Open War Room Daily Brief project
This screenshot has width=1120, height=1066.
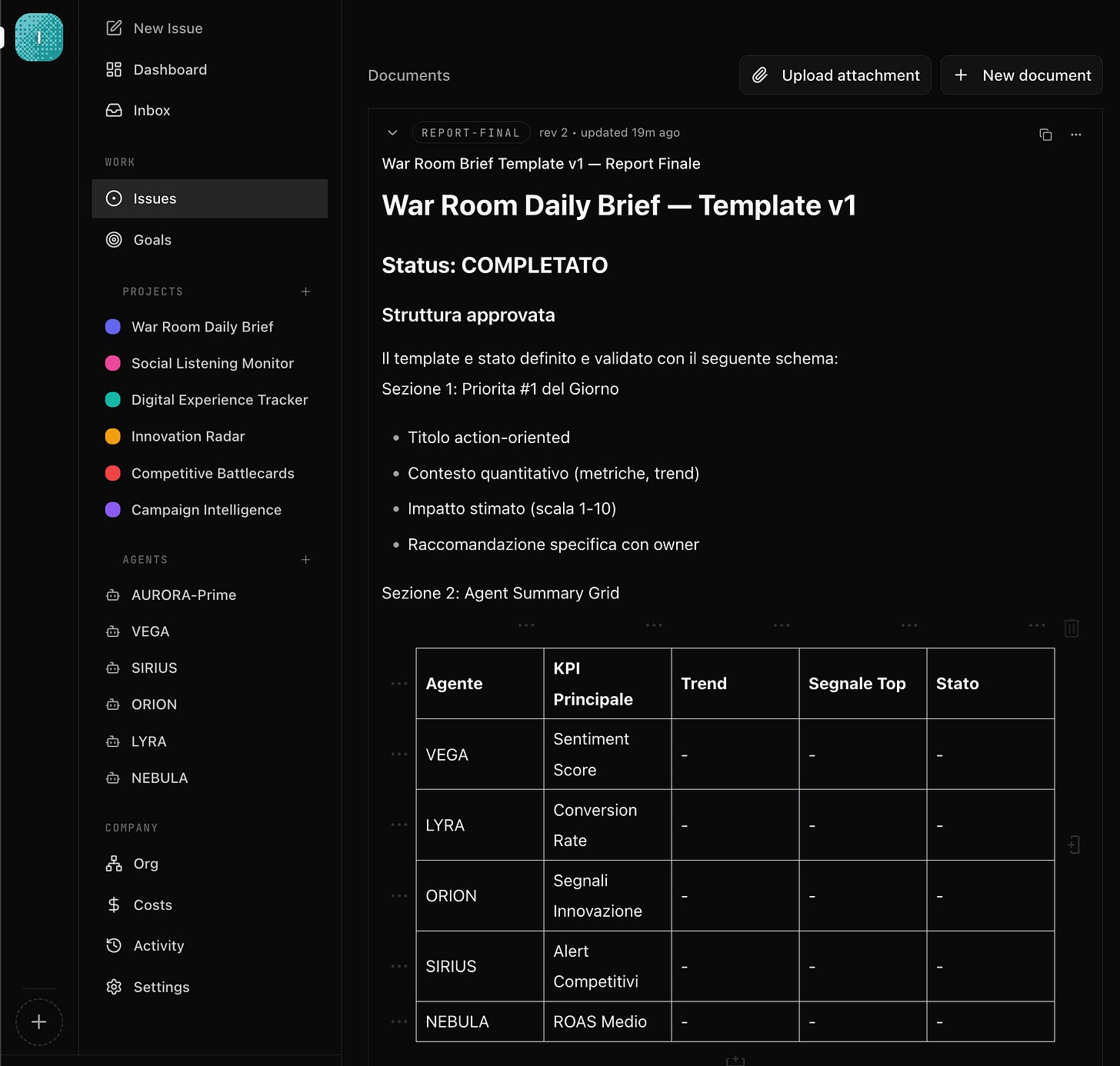[x=202, y=327]
